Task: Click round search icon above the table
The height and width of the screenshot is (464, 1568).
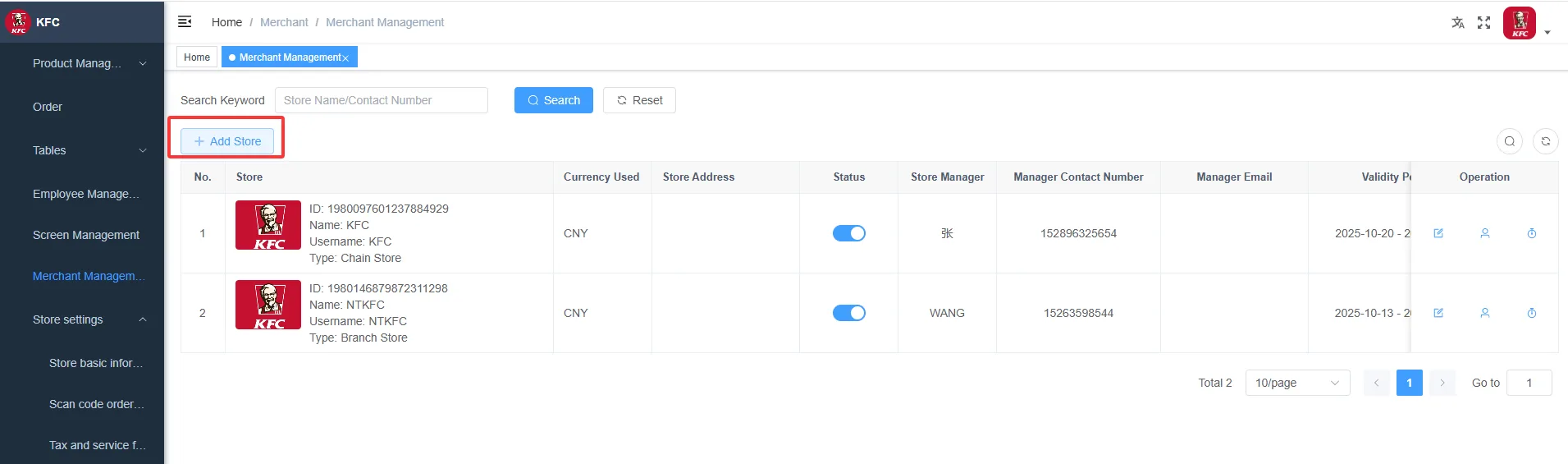Action: pyautogui.click(x=1510, y=141)
